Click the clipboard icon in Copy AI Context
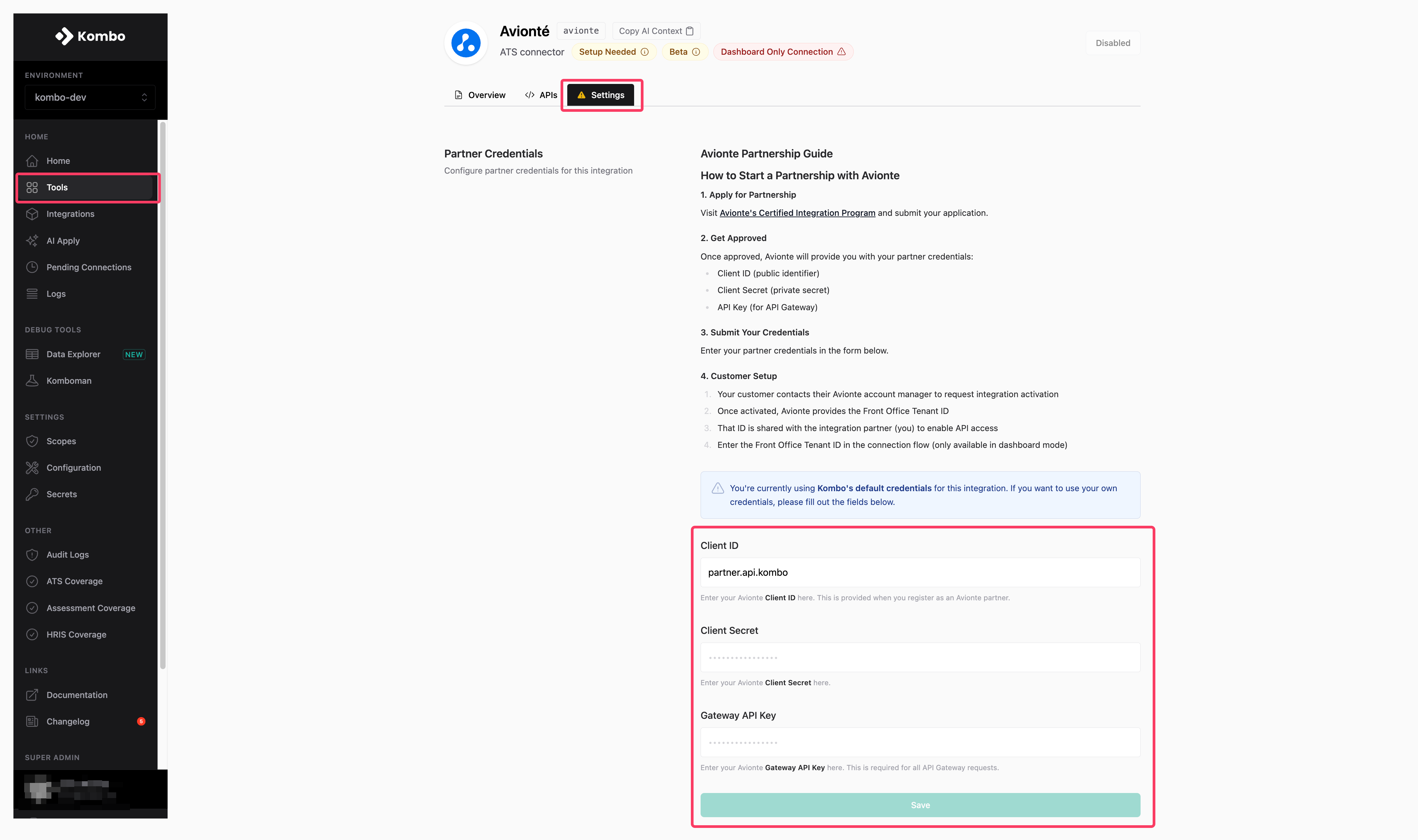 690,31
